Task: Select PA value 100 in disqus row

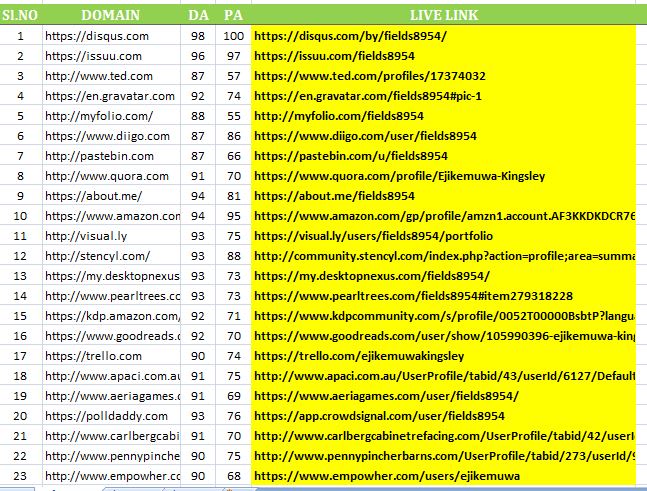Action: click(234, 36)
